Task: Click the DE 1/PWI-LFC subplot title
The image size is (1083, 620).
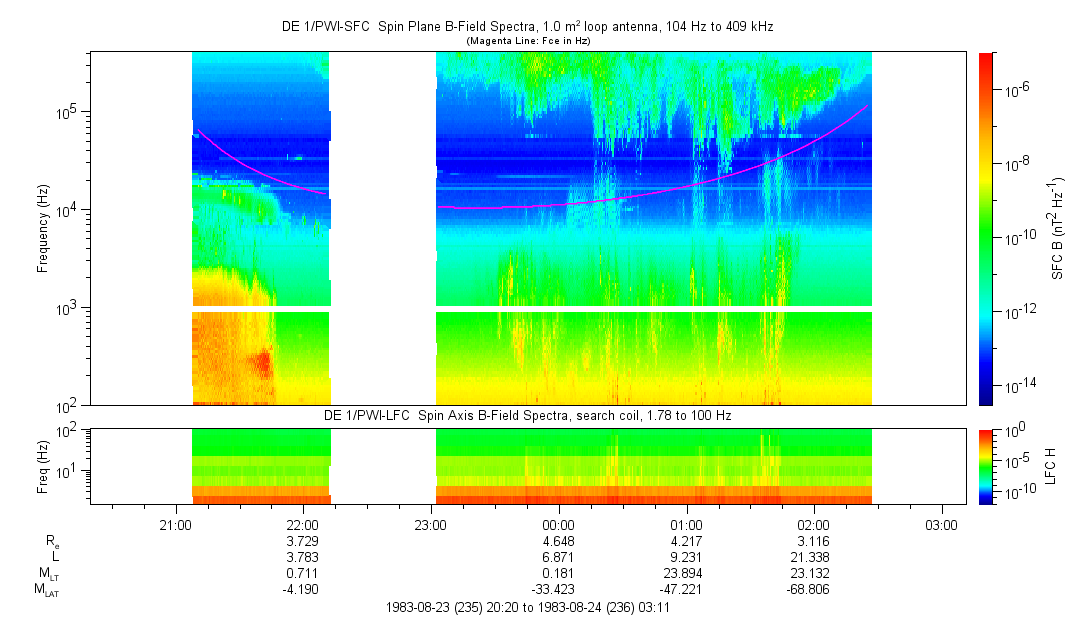Action: point(527,415)
